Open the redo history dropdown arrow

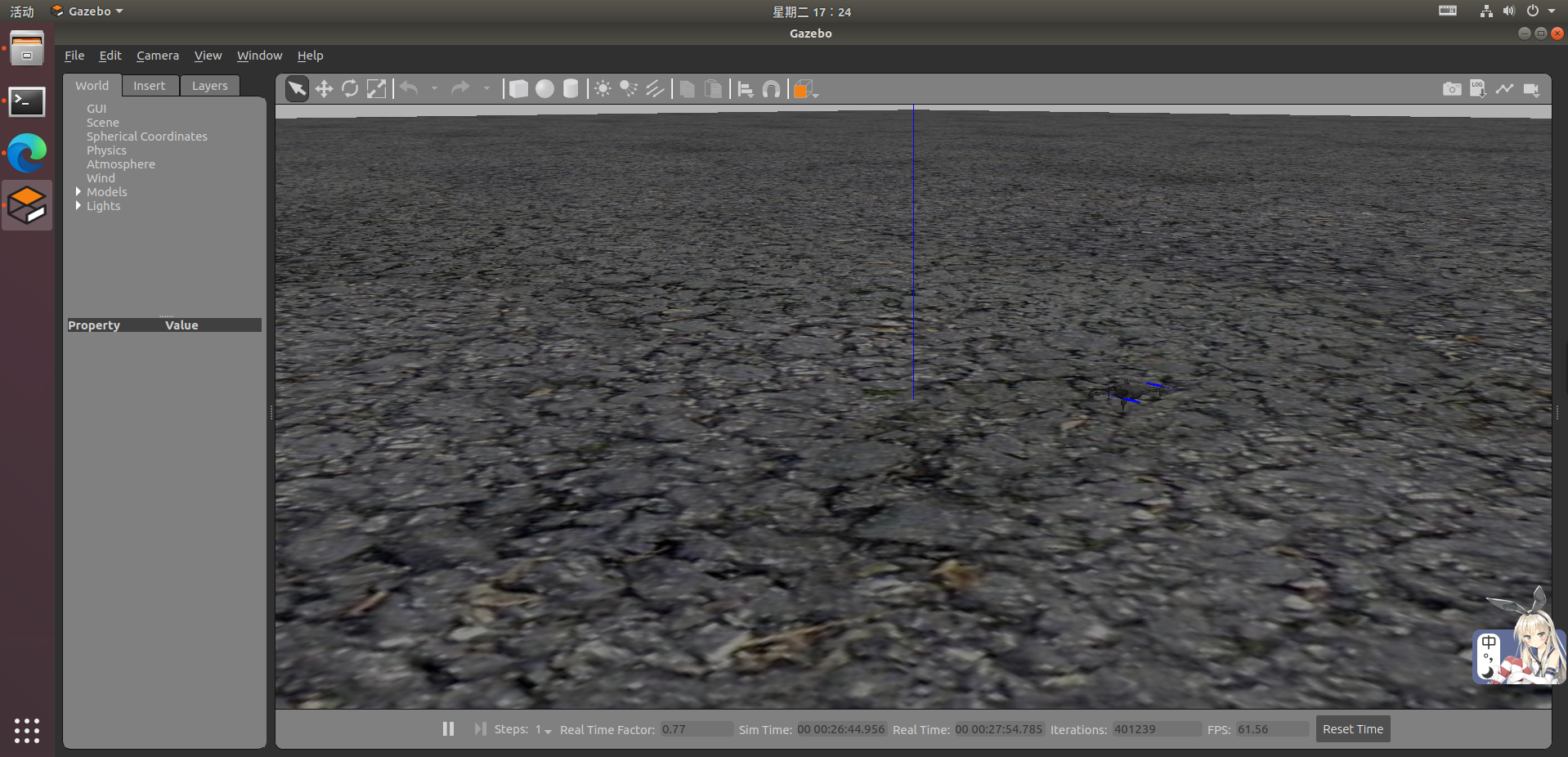coord(486,88)
